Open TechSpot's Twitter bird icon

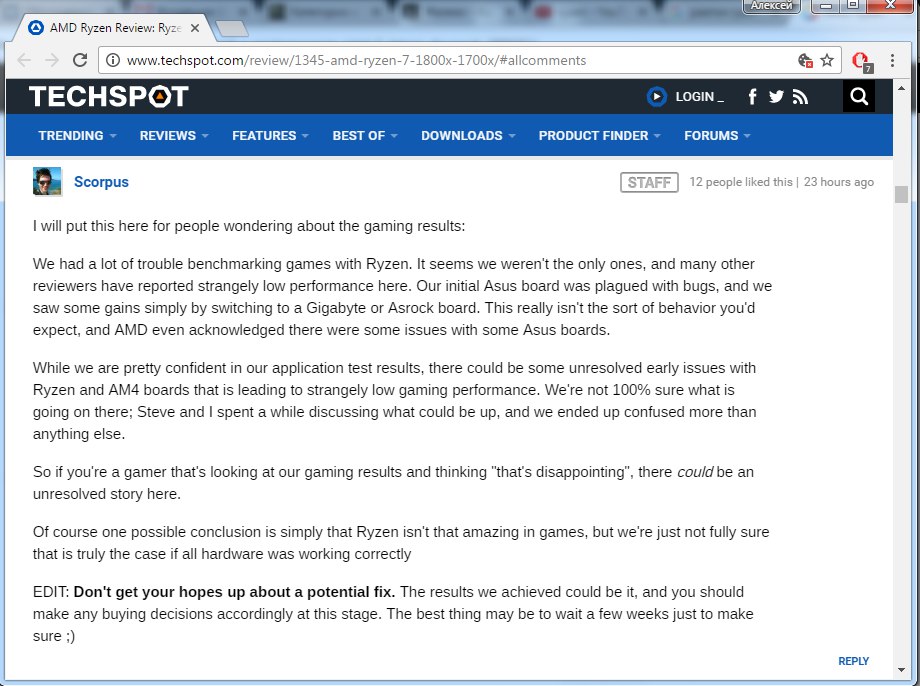pos(776,96)
